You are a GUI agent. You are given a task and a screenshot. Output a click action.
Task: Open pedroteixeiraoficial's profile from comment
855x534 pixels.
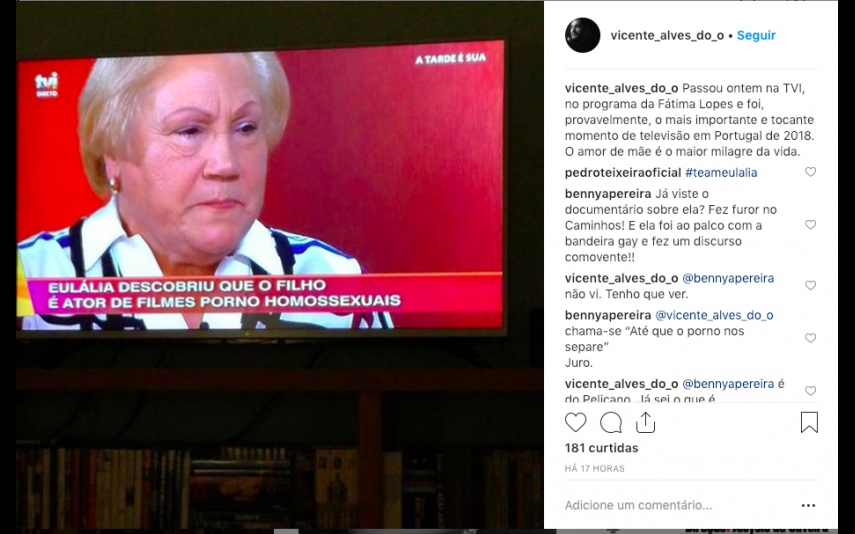point(623,173)
